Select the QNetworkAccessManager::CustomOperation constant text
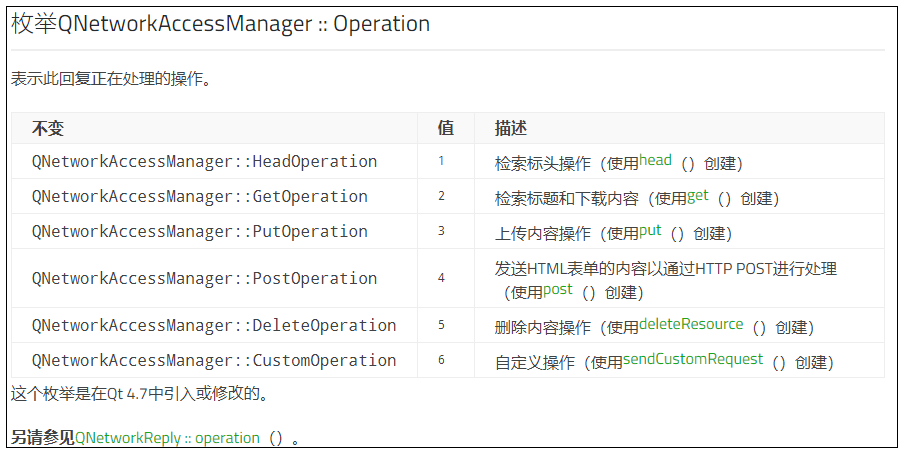Screen dimensions: 903x454 (x=214, y=361)
